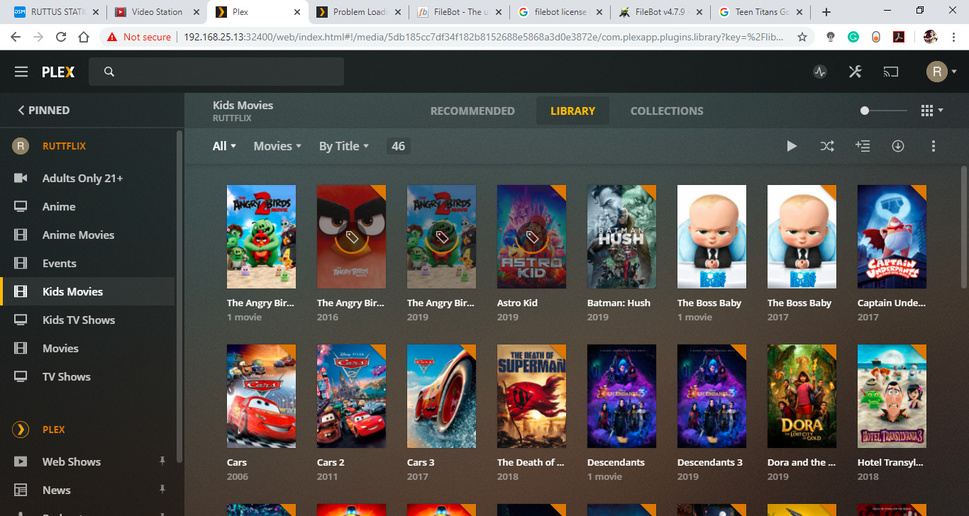Image resolution: width=969 pixels, height=516 pixels.
Task: Open the TV Shows library
Action: pos(66,377)
